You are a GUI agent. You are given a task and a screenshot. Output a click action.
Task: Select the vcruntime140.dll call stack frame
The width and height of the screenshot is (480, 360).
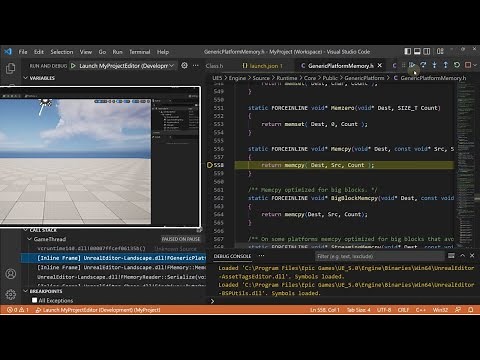click(x=113, y=248)
